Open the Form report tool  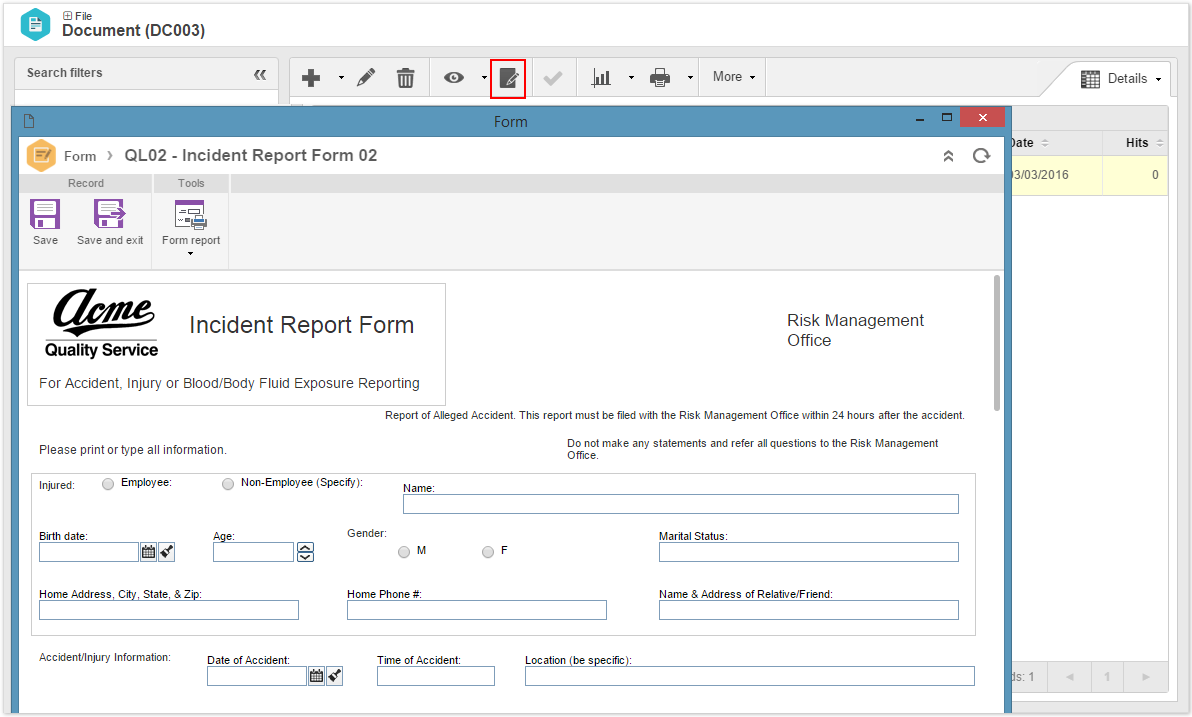[191, 227]
